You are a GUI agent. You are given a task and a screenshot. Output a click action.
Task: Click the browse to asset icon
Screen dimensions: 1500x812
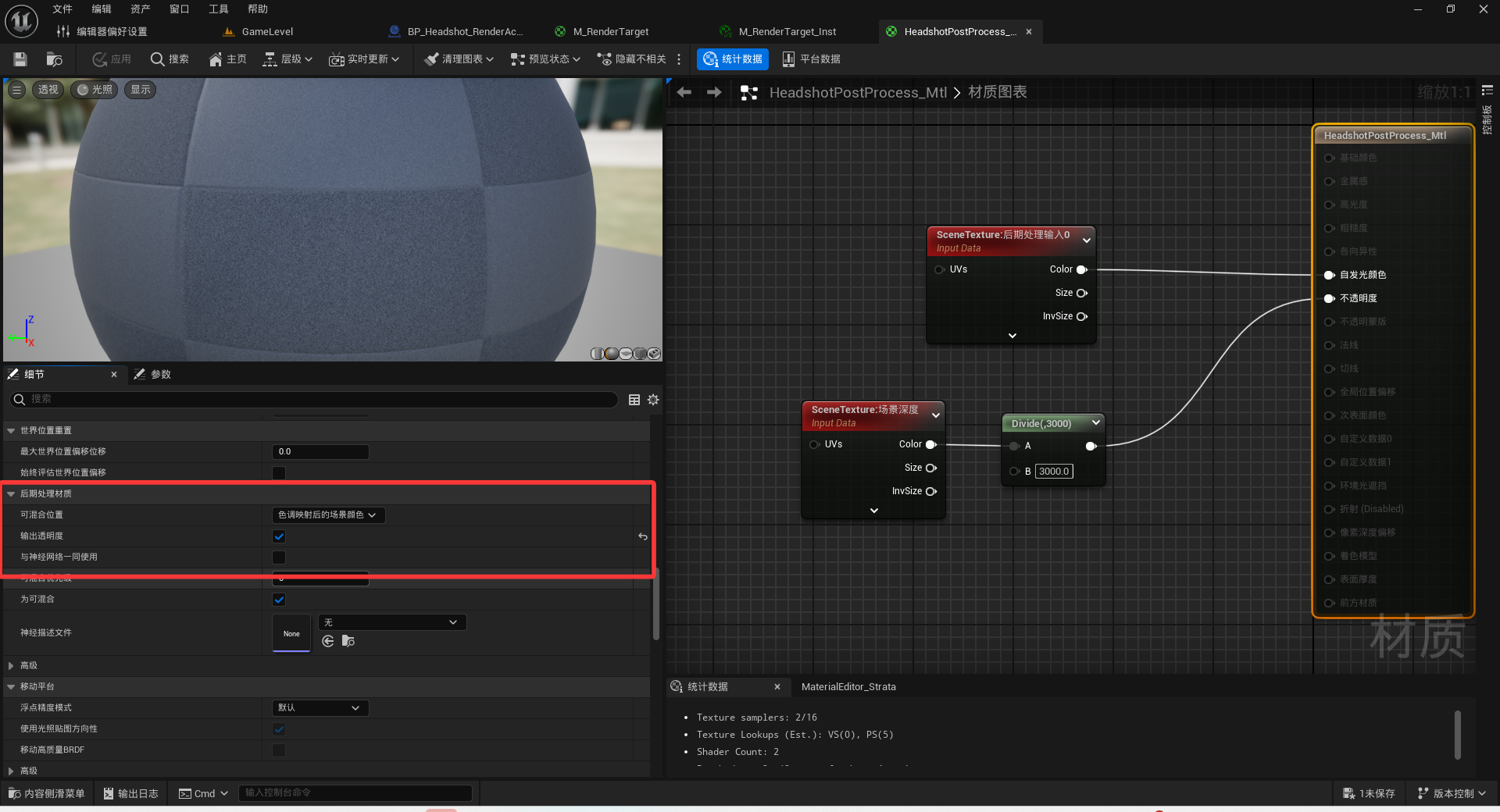click(x=54, y=59)
